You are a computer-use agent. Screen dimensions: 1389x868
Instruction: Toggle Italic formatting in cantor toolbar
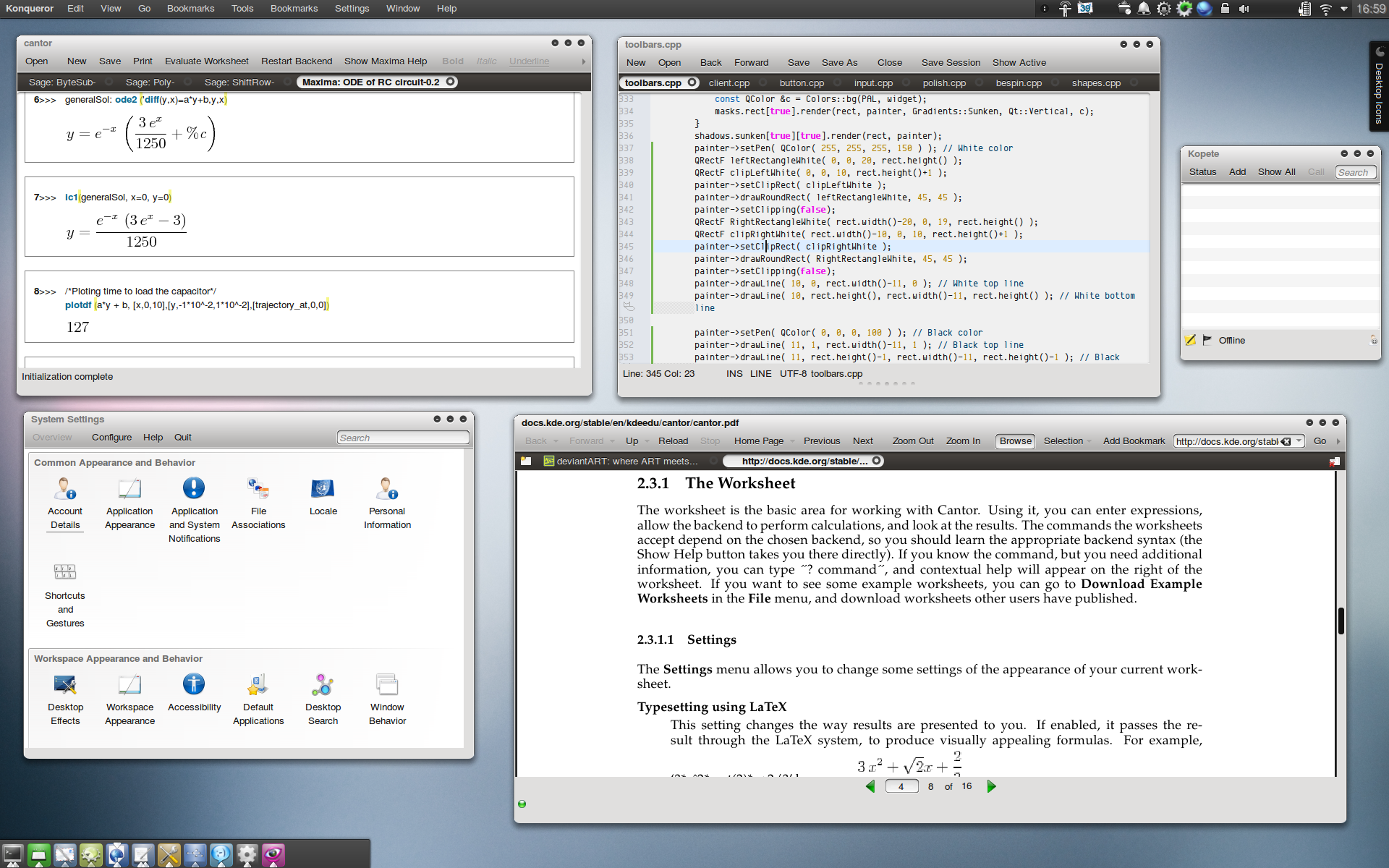point(486,61)
